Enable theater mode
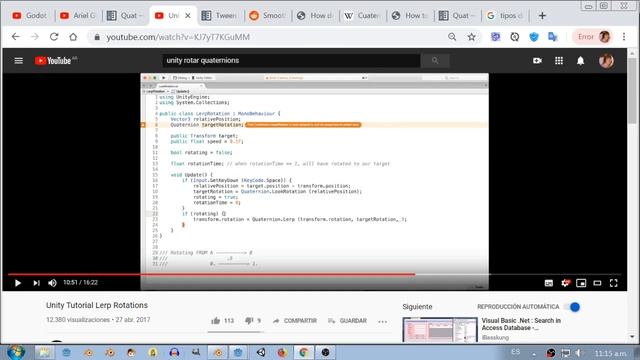This screenshot has height=360, width=640. tap(597, 283)
